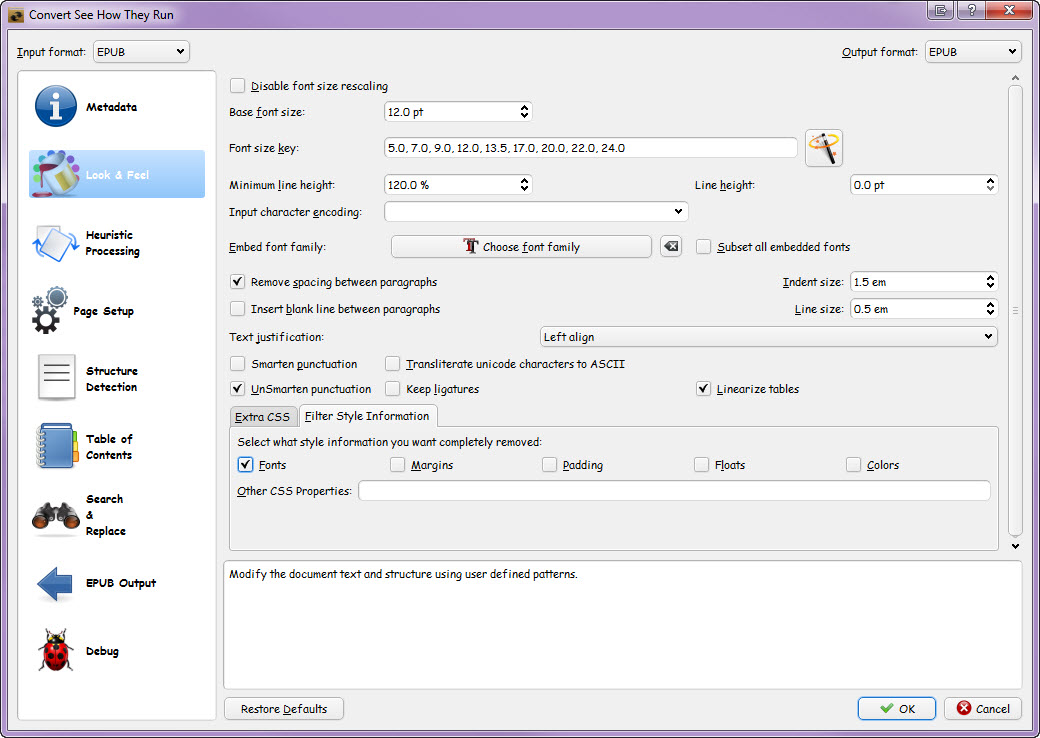Click the help question mark button
This screenshot has width=1040, height=738.
tap(972, 10)
